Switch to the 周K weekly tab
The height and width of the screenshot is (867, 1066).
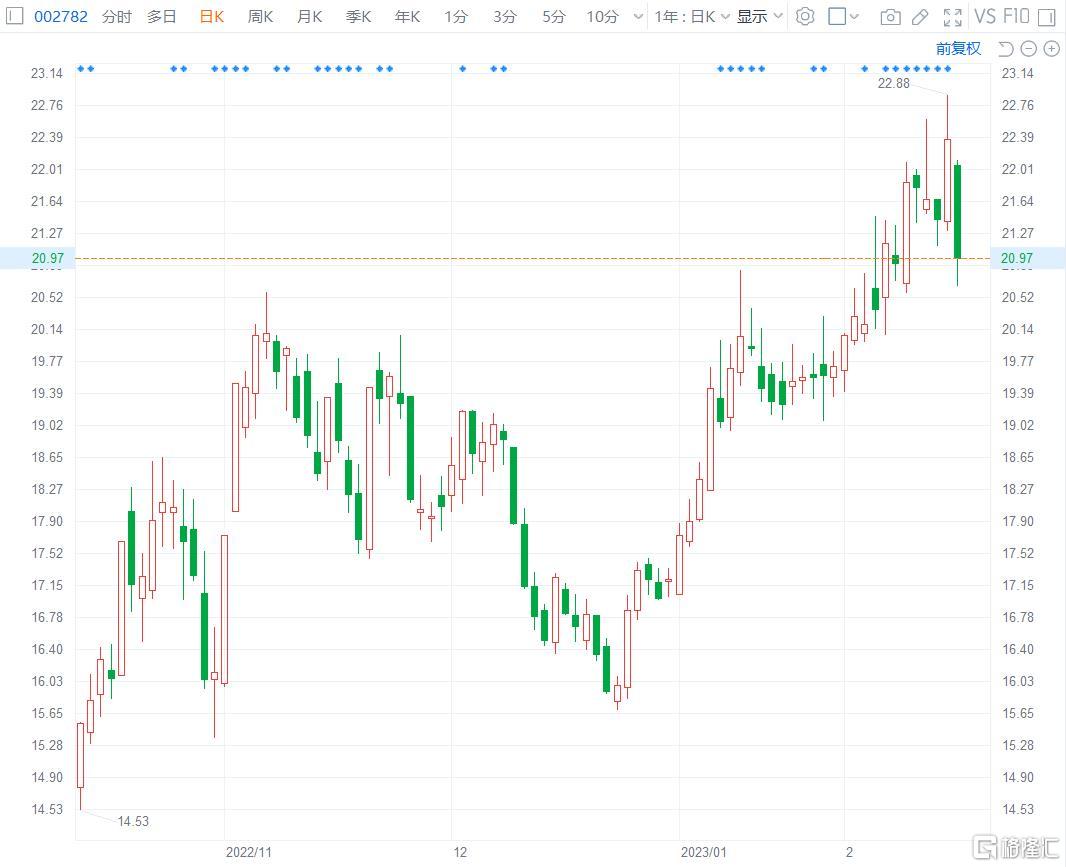260,17
